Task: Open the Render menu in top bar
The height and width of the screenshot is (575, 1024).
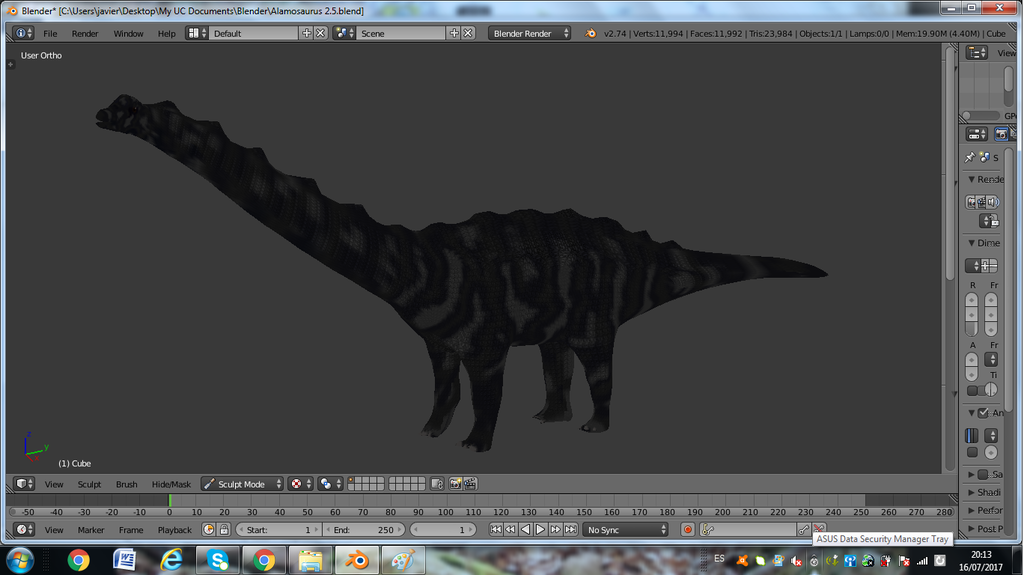Action: pos(85,33)
